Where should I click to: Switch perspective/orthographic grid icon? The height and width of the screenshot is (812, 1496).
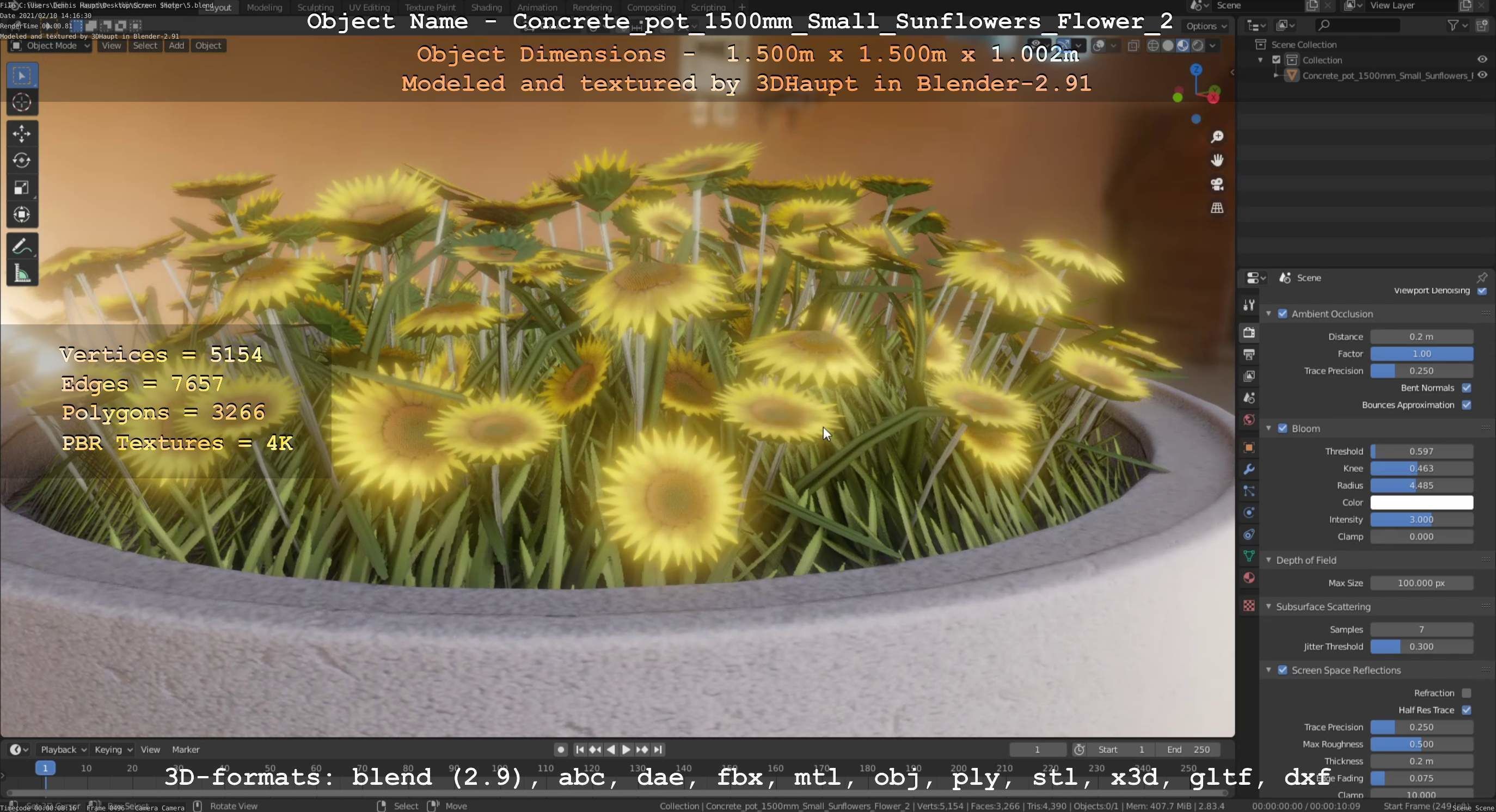[1217, 208]
